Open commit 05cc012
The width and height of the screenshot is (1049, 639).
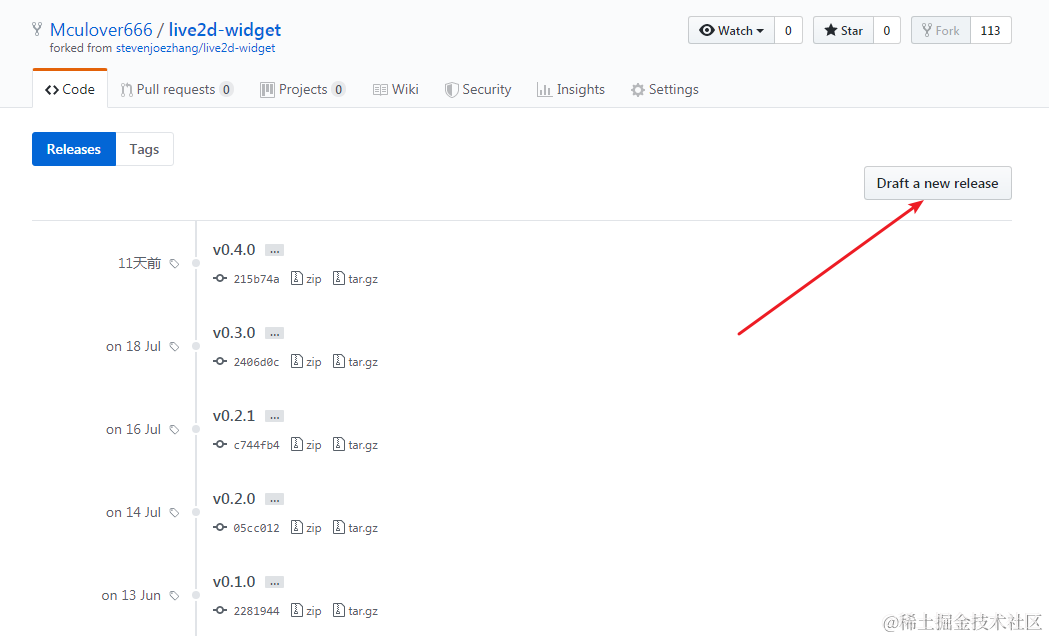click(x=256, y=528)
